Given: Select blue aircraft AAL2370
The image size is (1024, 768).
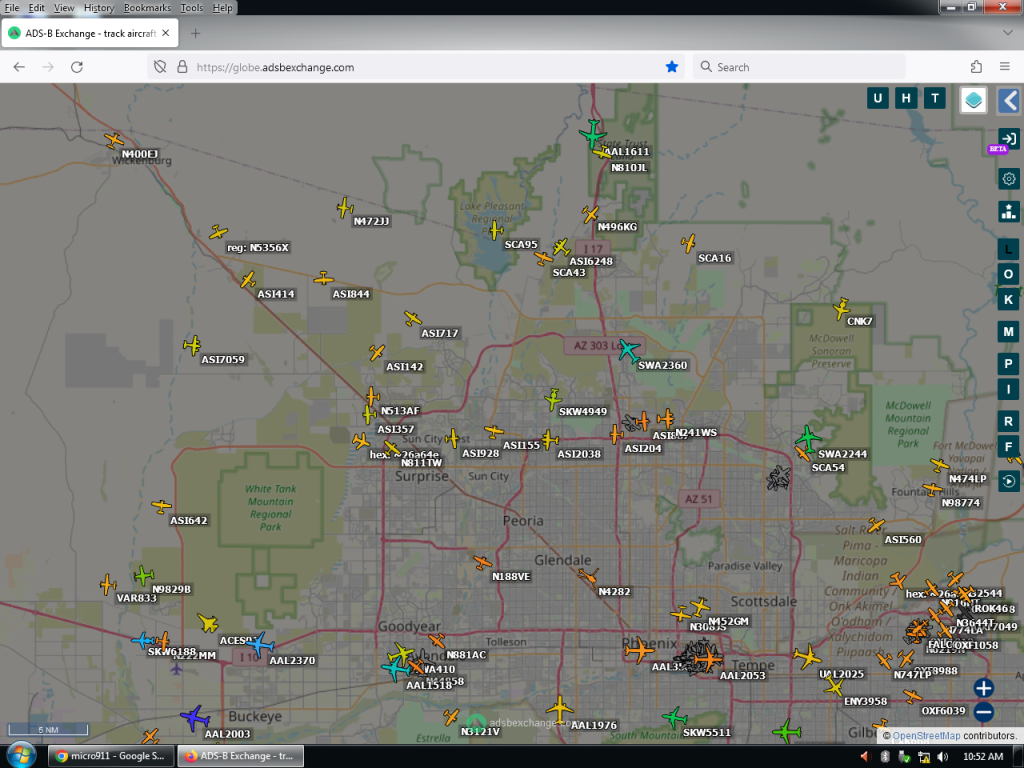Looking at the screenshot, I should 260,645.
